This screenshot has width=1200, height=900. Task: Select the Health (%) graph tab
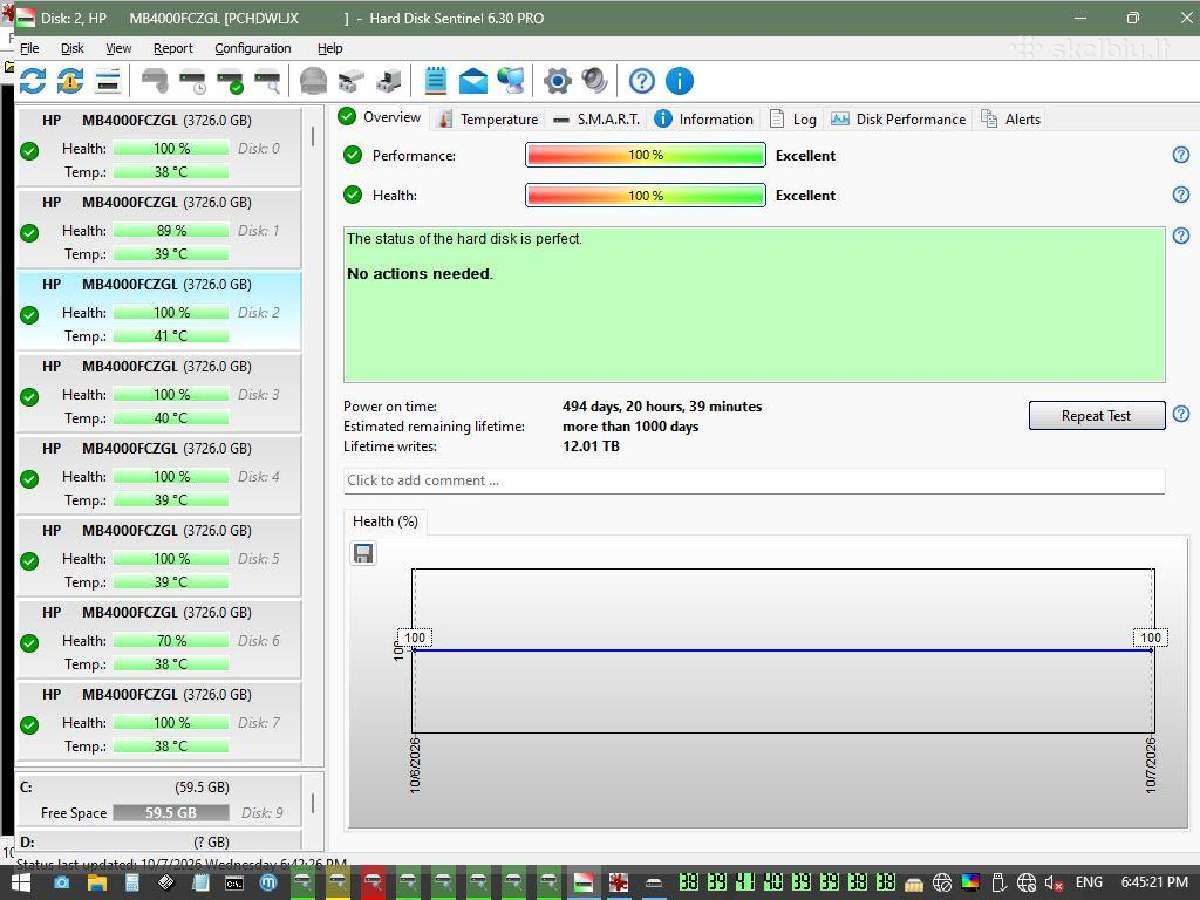[x=385, y=521]
